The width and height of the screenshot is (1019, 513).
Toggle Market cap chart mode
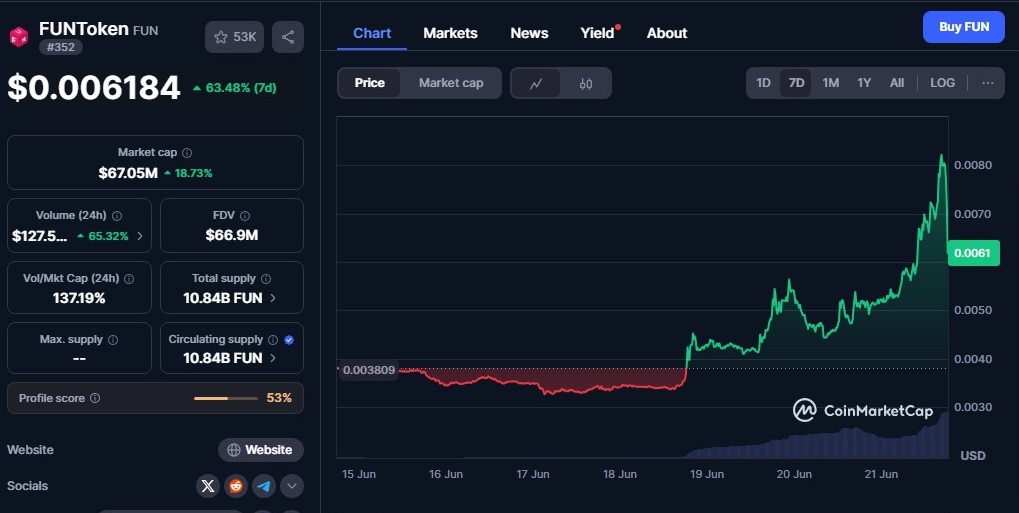point(451,83)
